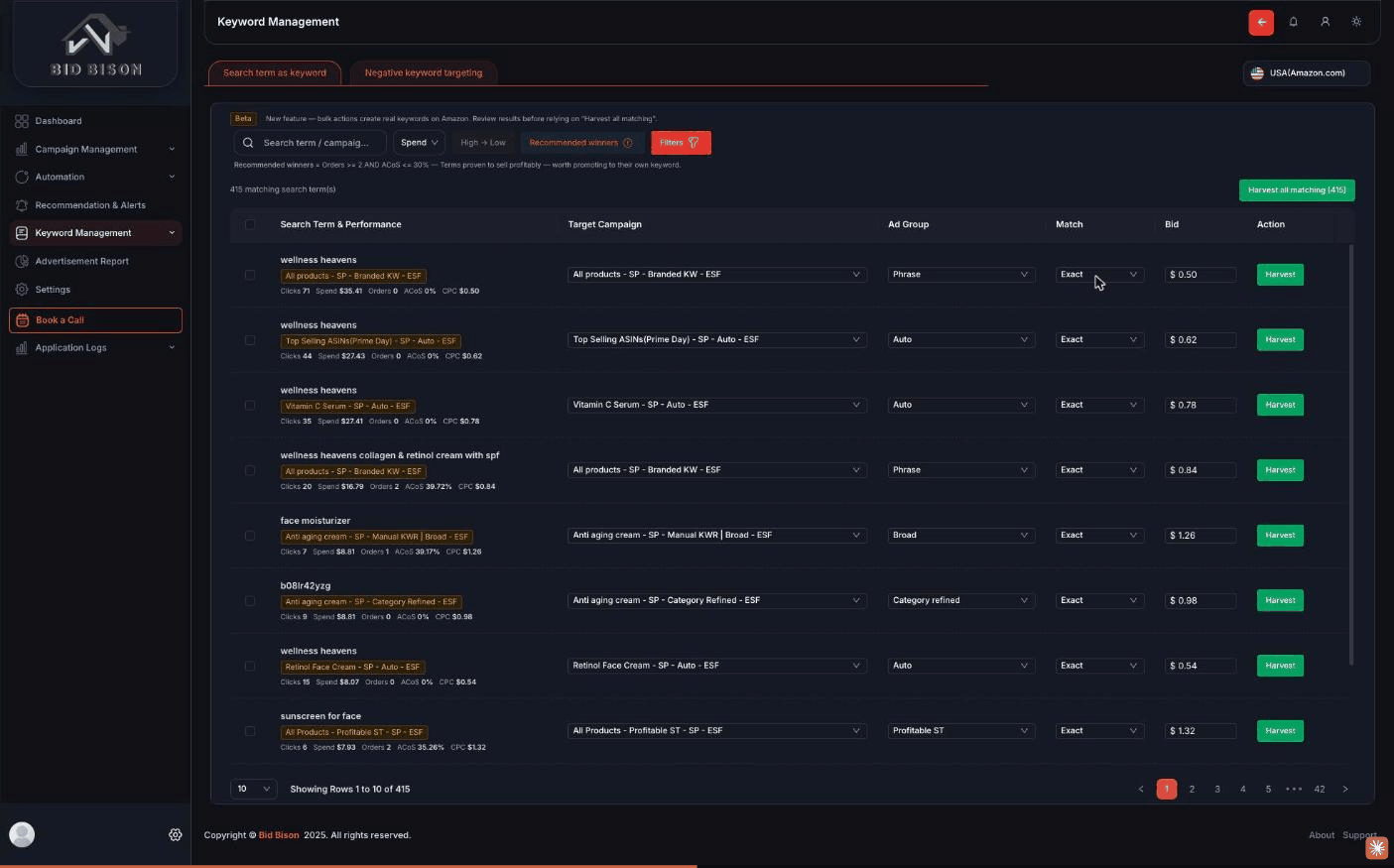Click the red Filters button

681,143
